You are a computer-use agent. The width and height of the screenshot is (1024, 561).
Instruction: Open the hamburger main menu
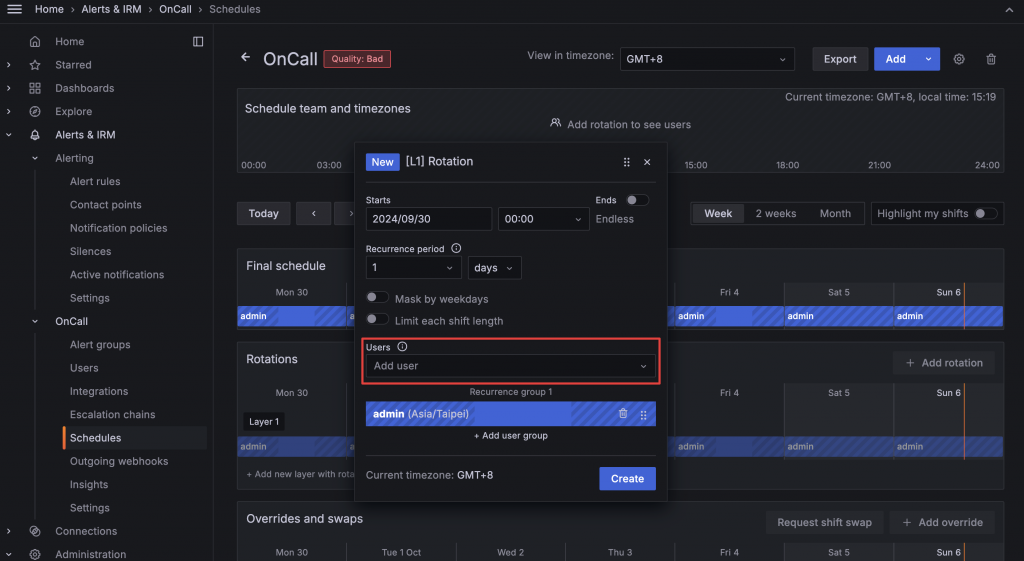coord(14,9)
